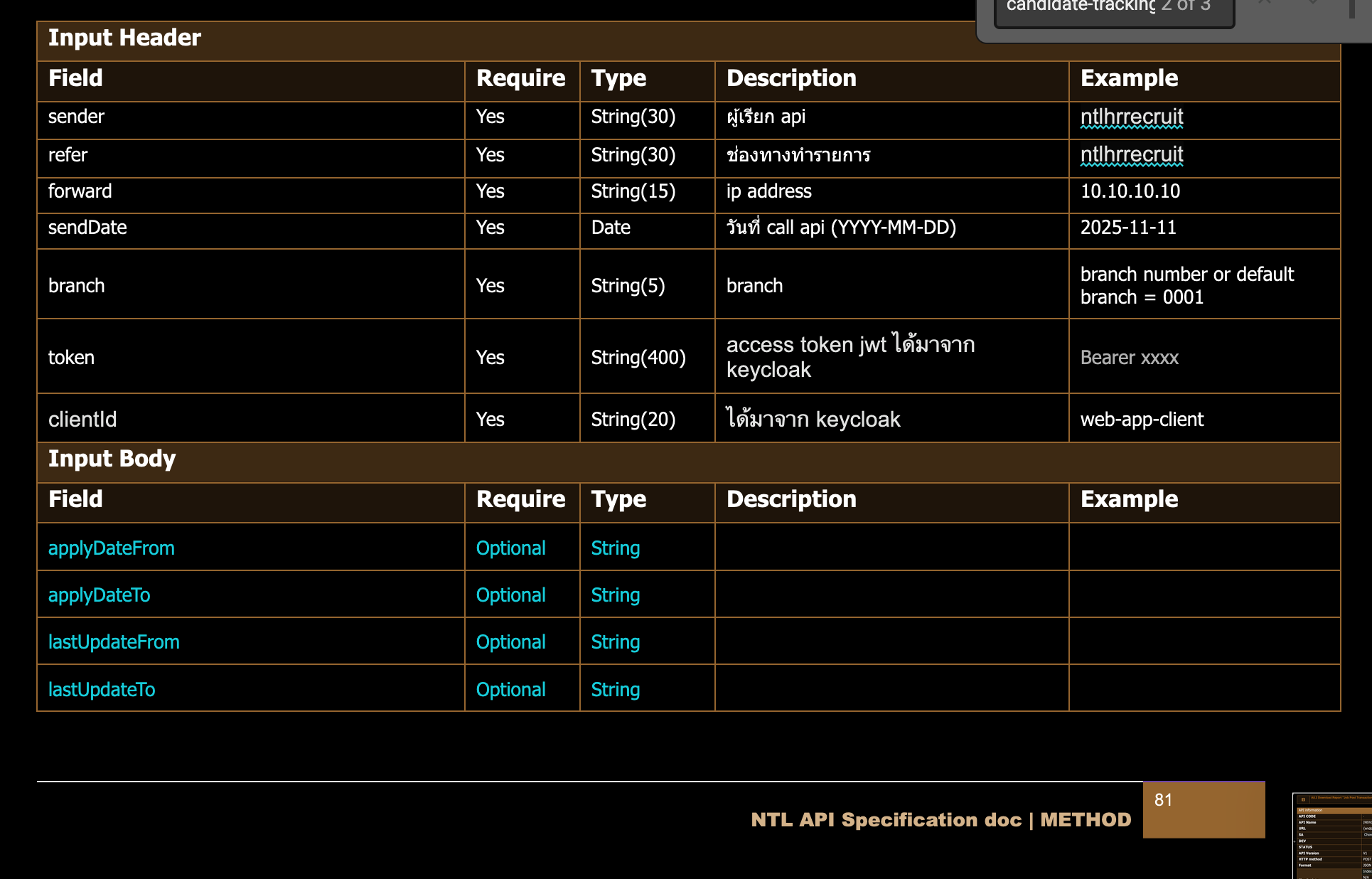Click the clientId field cell
1372x879 pixels.
(82, 420)
